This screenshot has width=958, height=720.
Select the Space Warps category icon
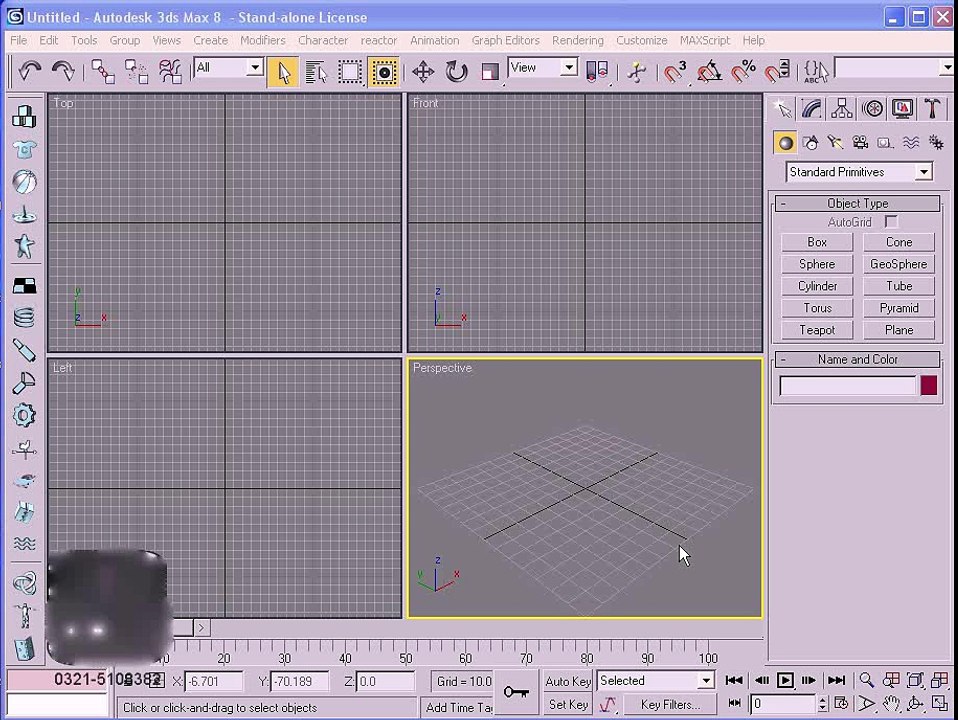click(910, 143)
